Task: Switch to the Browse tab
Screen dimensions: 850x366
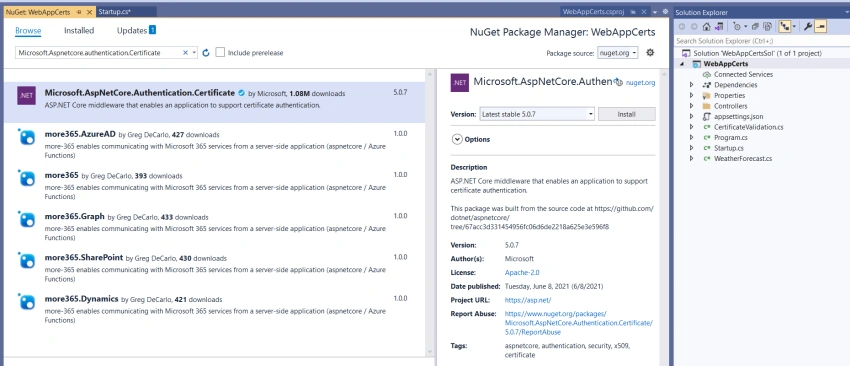Action: (28, 31)
